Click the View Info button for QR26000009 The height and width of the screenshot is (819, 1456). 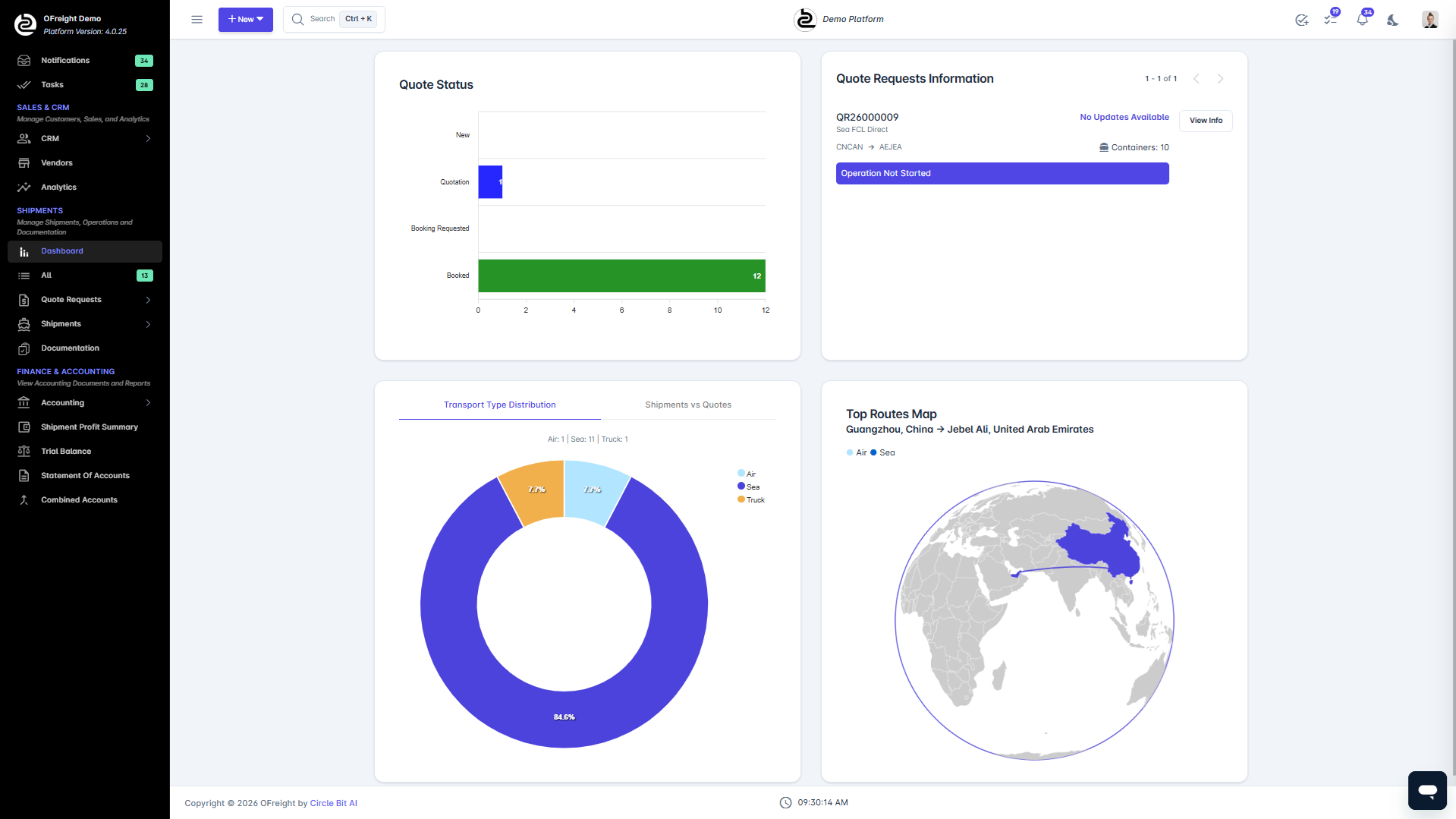(1205, 120)
